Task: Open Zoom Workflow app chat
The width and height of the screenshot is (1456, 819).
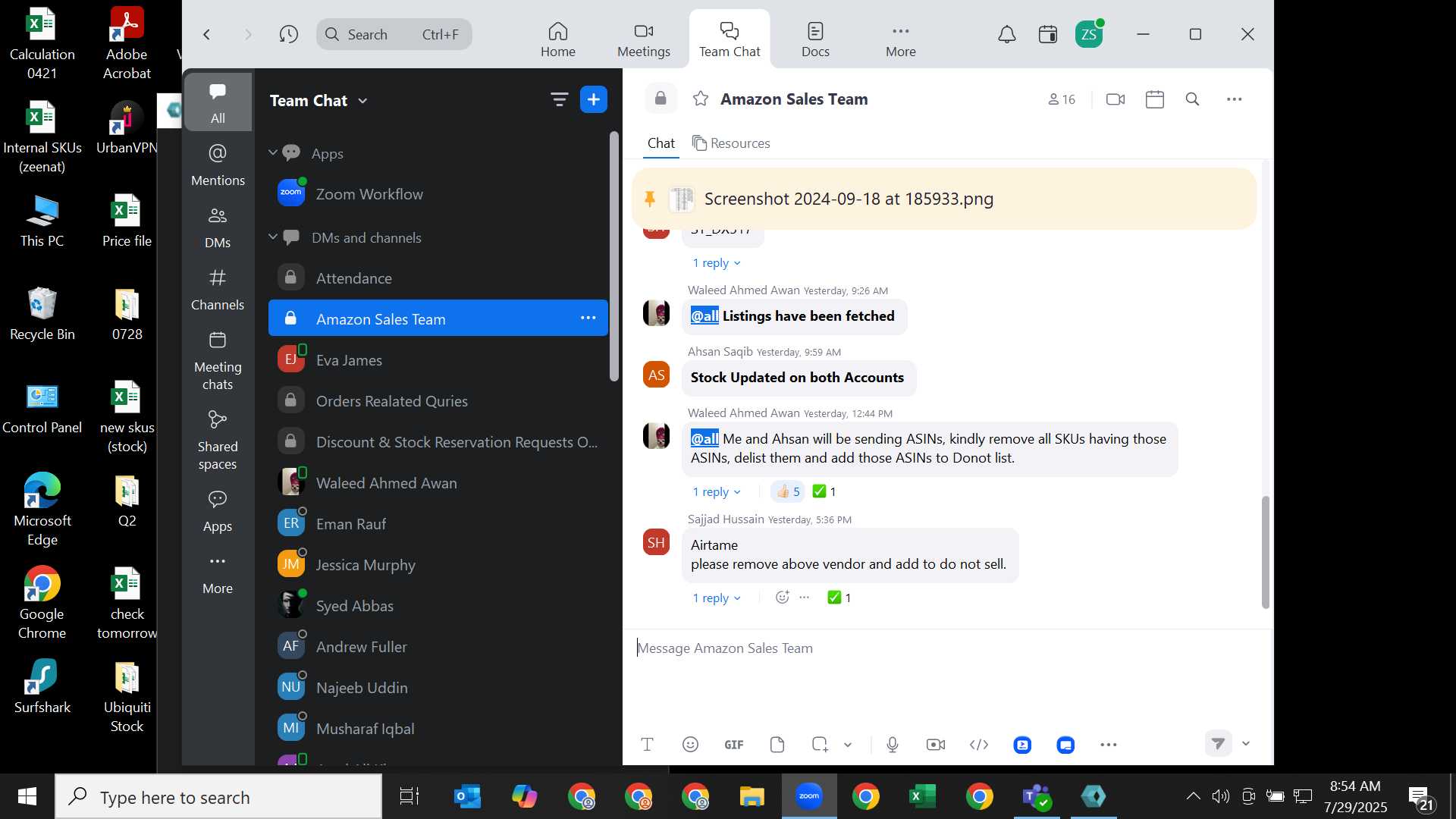Action: pyautogui.click(x=438, y=194)
